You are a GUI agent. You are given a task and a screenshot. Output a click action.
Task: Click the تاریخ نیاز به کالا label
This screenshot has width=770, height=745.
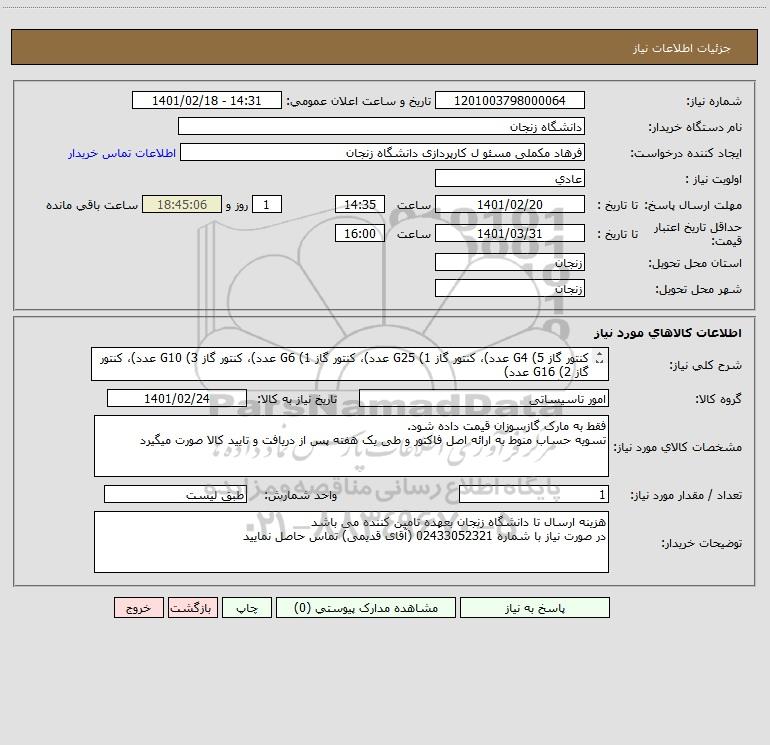[297, 399]
